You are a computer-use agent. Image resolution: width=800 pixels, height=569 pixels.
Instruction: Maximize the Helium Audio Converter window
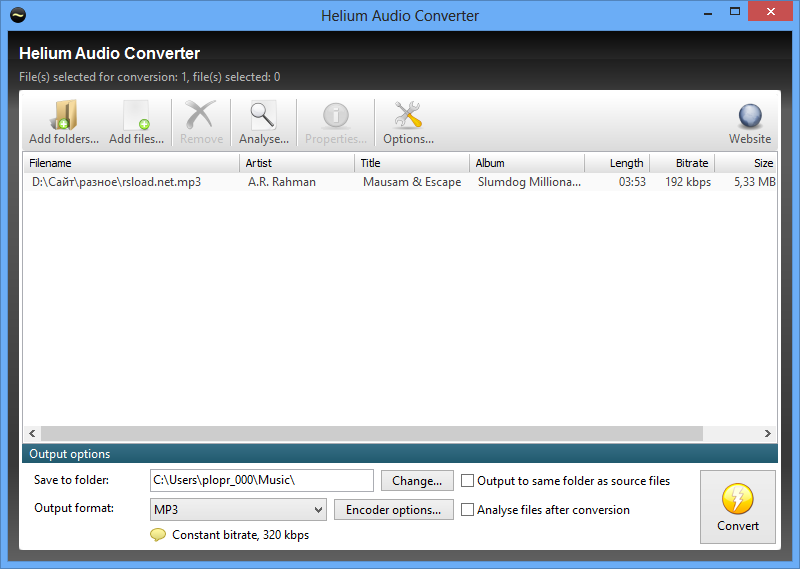pyautogui.click(x=735, y=12)
